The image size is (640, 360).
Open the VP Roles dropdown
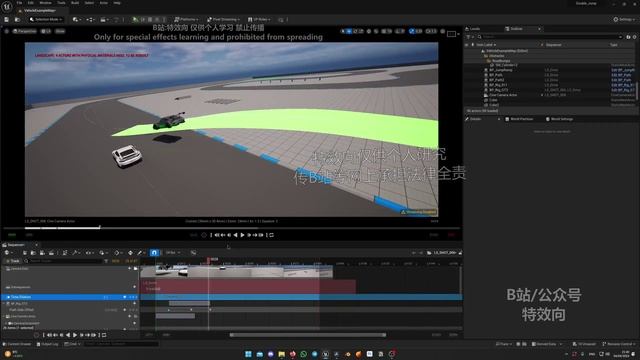(x=259, y=19)
